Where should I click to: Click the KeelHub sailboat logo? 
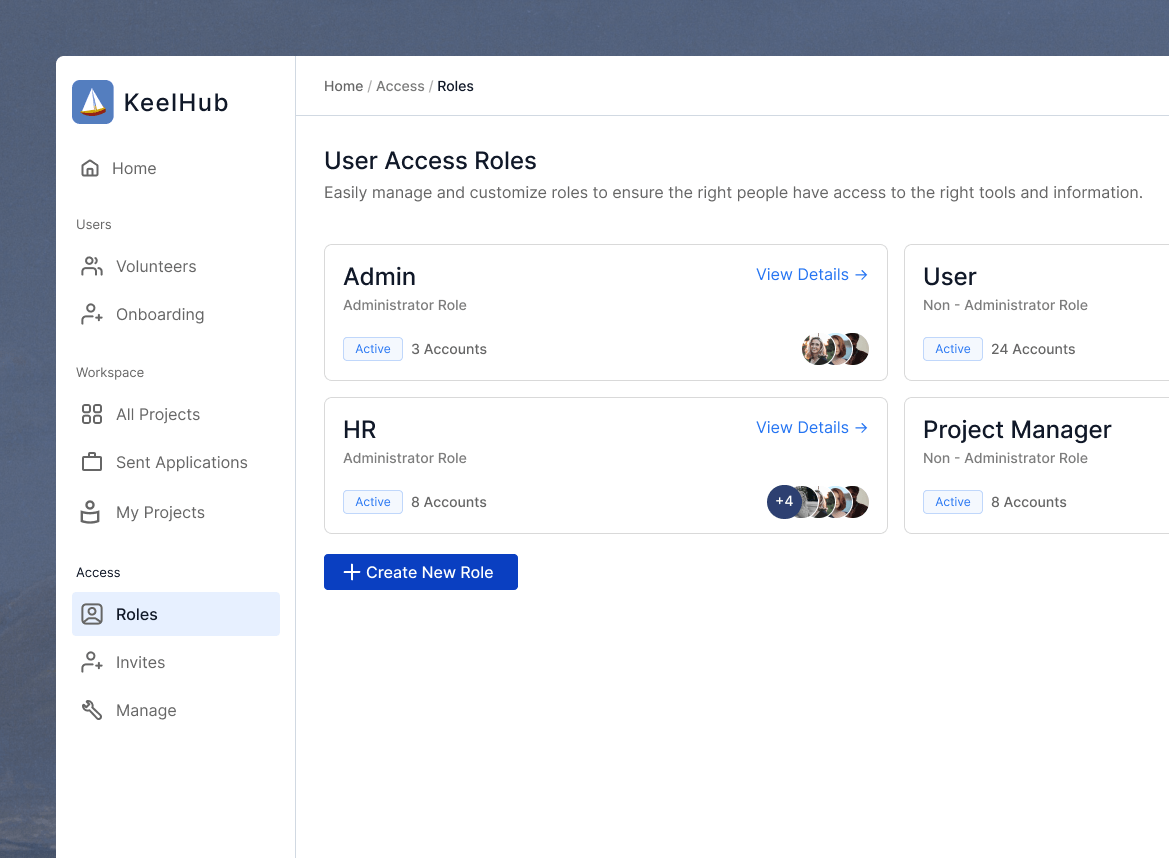93,102
